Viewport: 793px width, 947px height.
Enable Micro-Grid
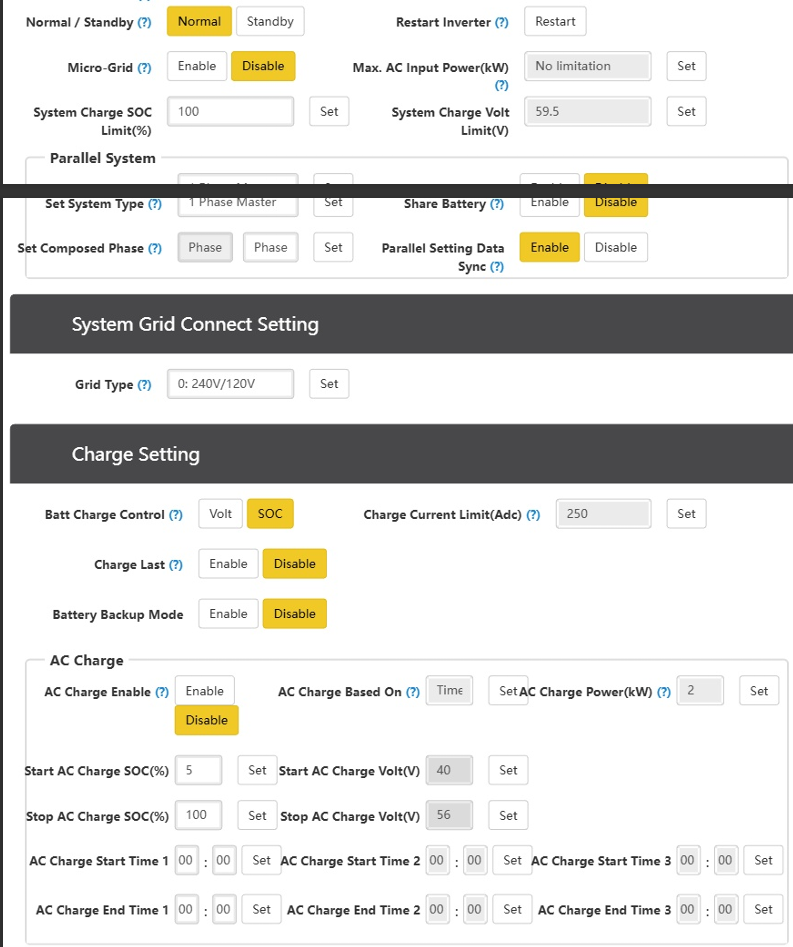point(197,66)
